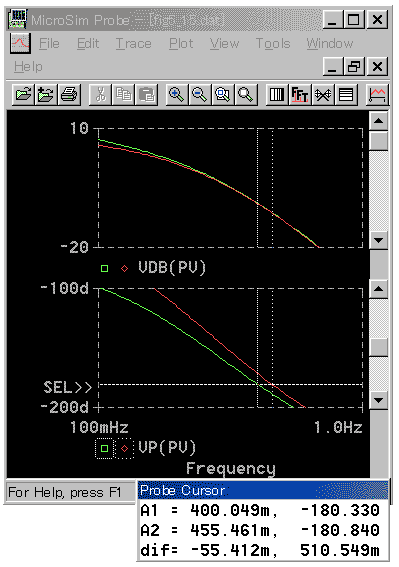The height and width of the screenshot is (567, 399).
Task: Open the Tools menu
Action: pyautogui.click(x=273, y=43)
